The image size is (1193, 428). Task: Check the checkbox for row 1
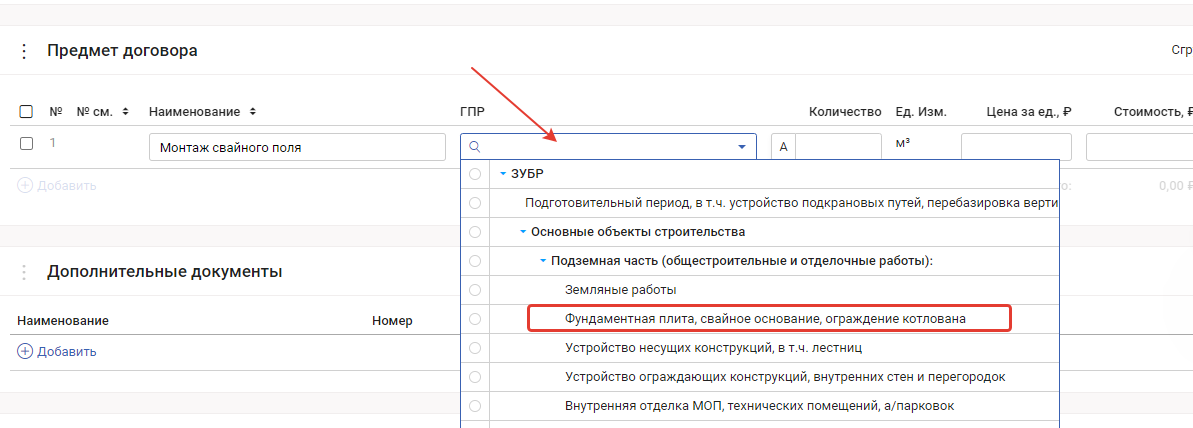(27, 144)
